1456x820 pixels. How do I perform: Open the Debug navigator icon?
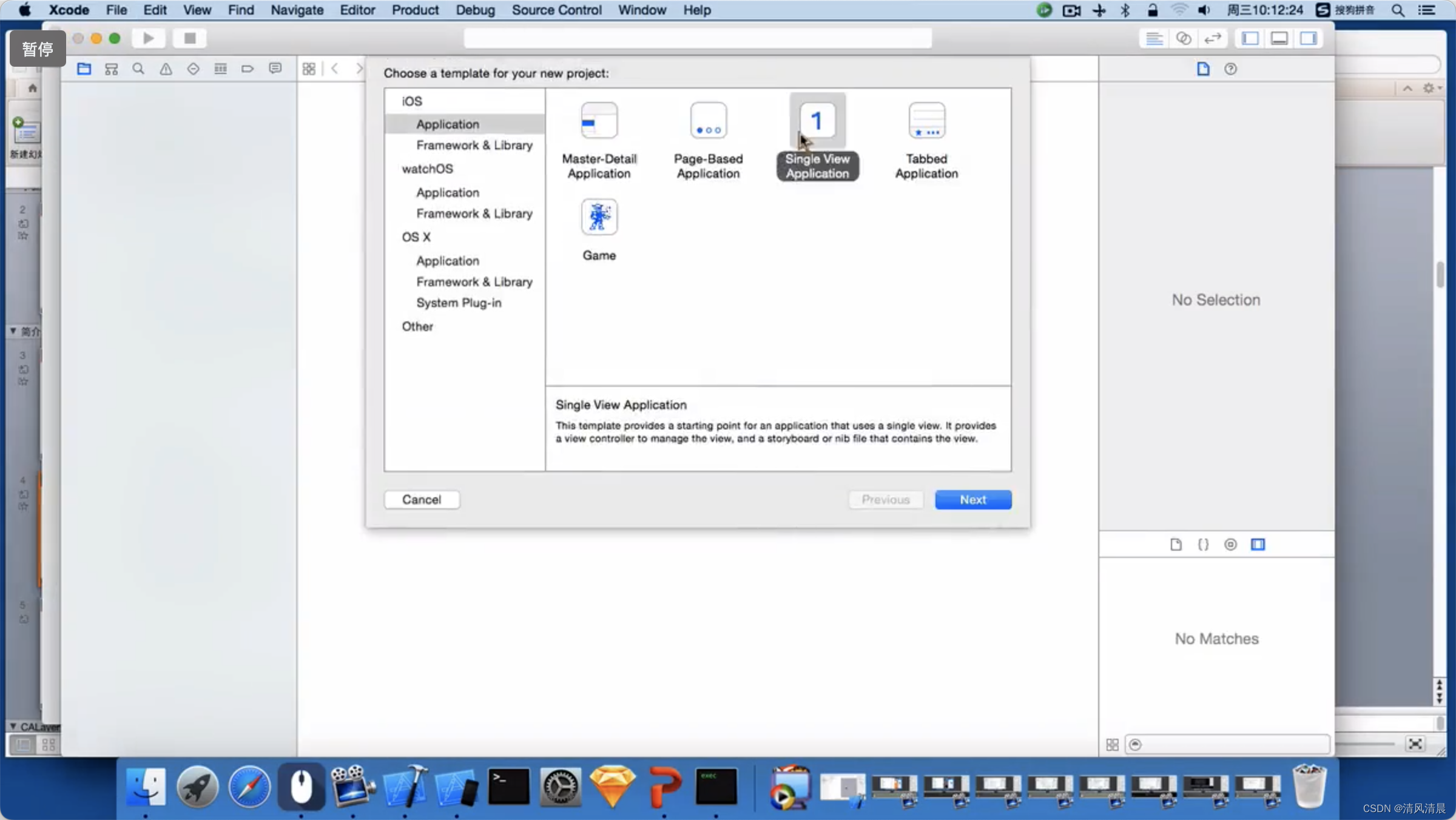220,69
